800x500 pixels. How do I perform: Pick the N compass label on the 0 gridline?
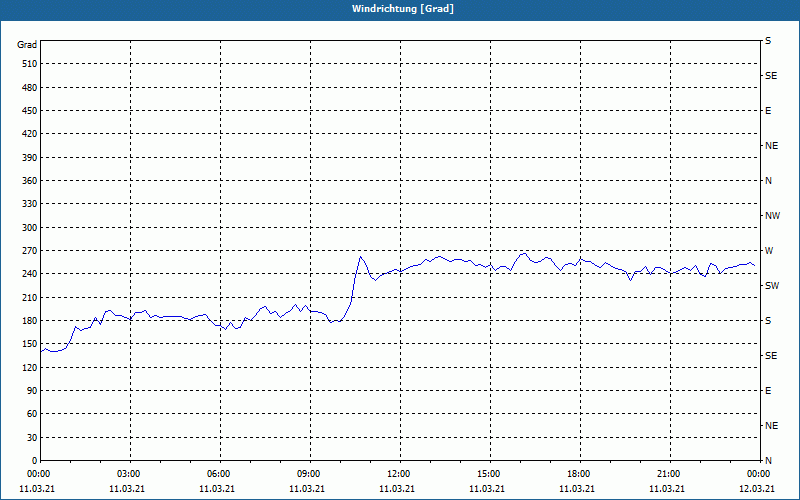pyautogui.click(x=769, y=461)
